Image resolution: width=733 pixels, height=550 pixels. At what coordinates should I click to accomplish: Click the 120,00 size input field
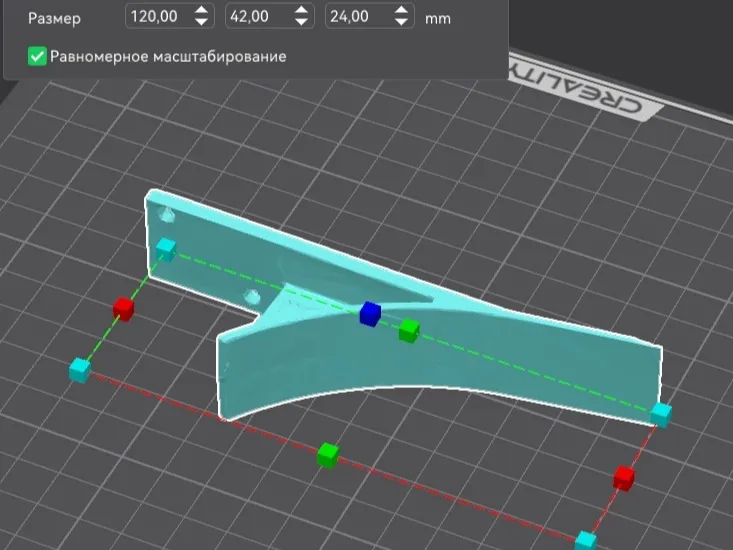pos(170,16)
